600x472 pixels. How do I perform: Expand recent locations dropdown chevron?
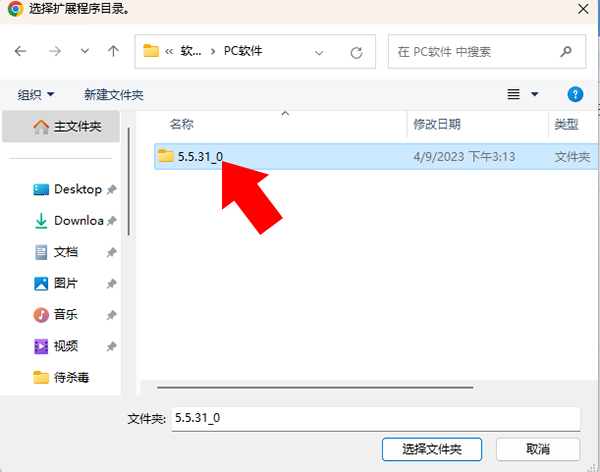click(x=85, y=51)
